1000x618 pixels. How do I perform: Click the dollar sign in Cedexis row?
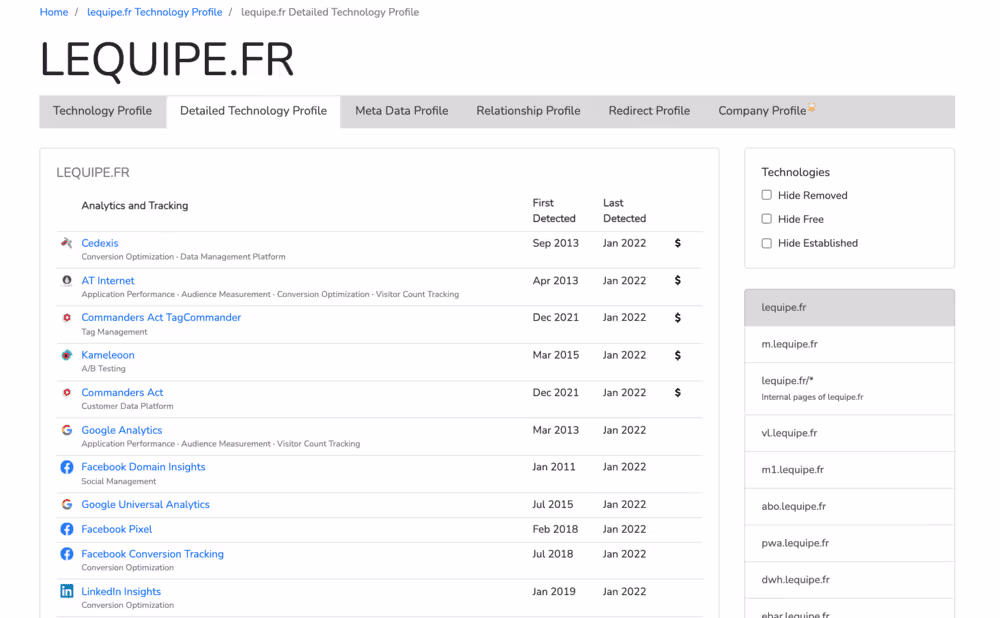click(x=677, y=243)
